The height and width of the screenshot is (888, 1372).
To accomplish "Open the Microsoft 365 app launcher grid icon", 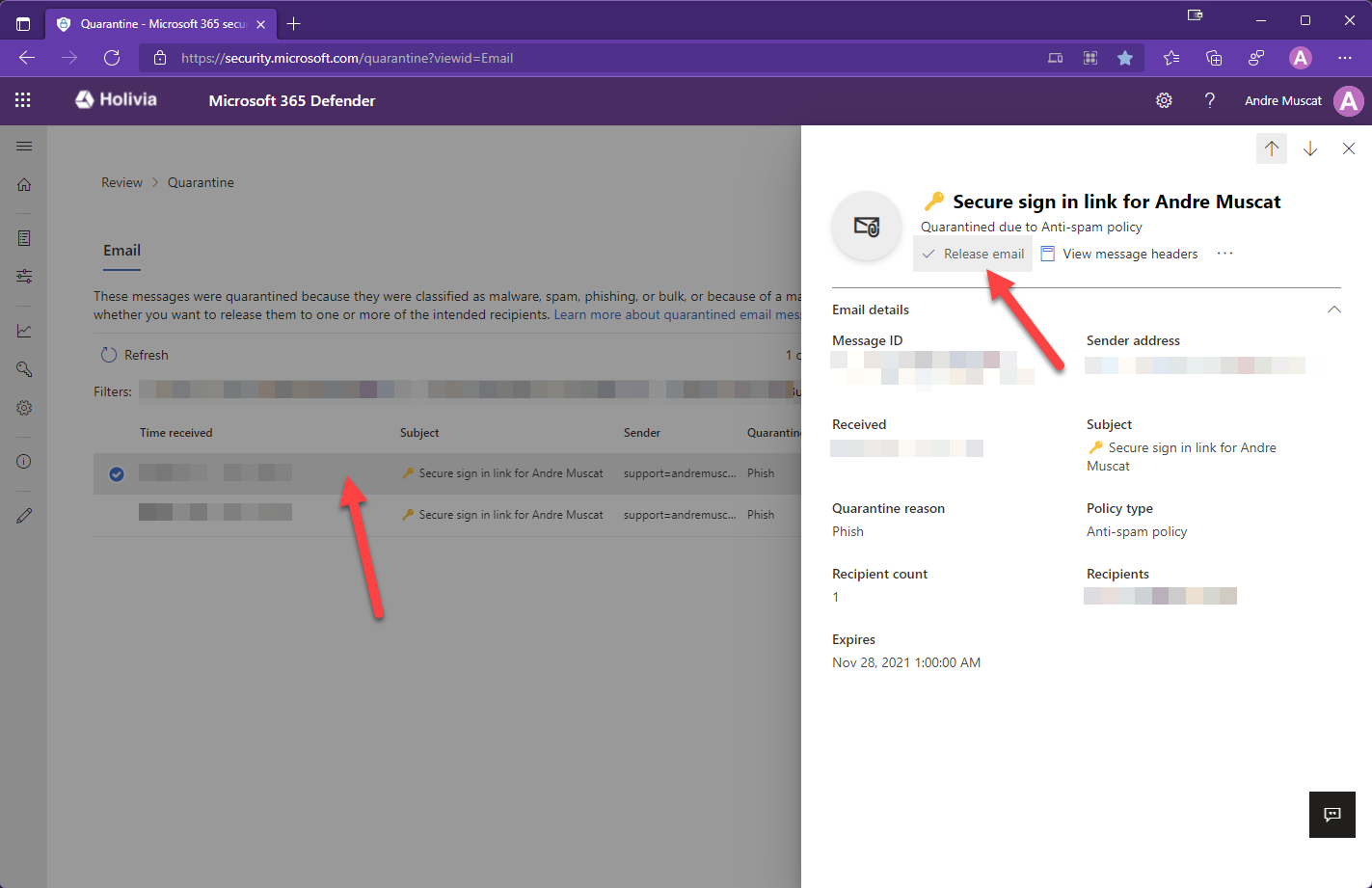I will tap(22, 100).
